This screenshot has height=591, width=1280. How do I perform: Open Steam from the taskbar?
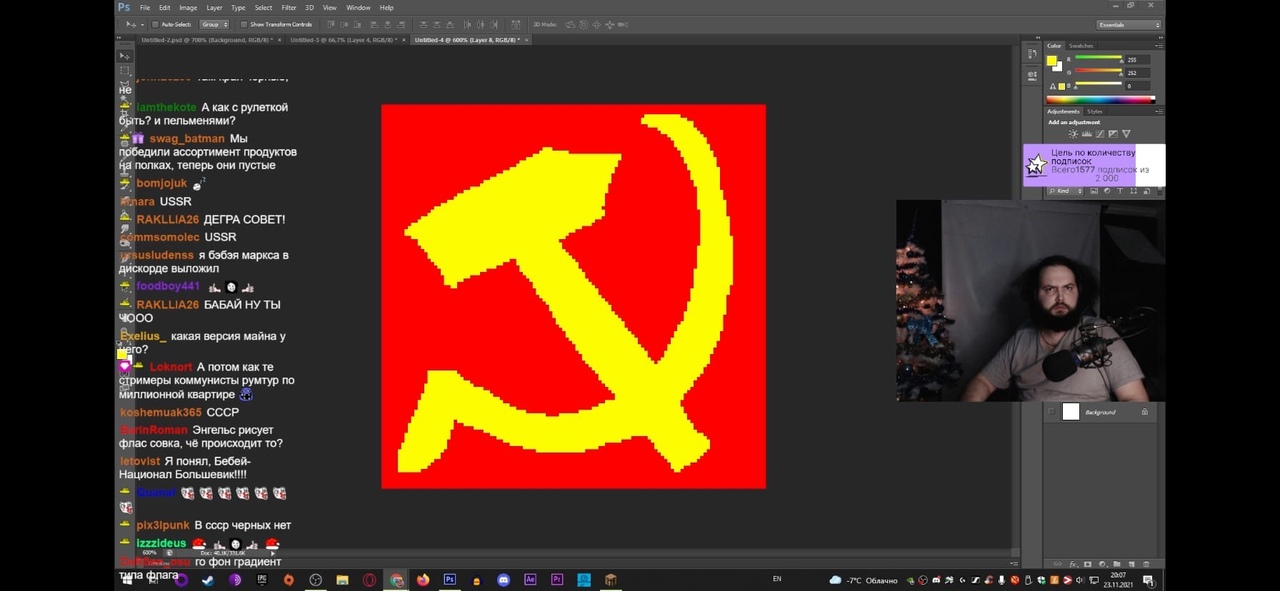coord(208,580)
